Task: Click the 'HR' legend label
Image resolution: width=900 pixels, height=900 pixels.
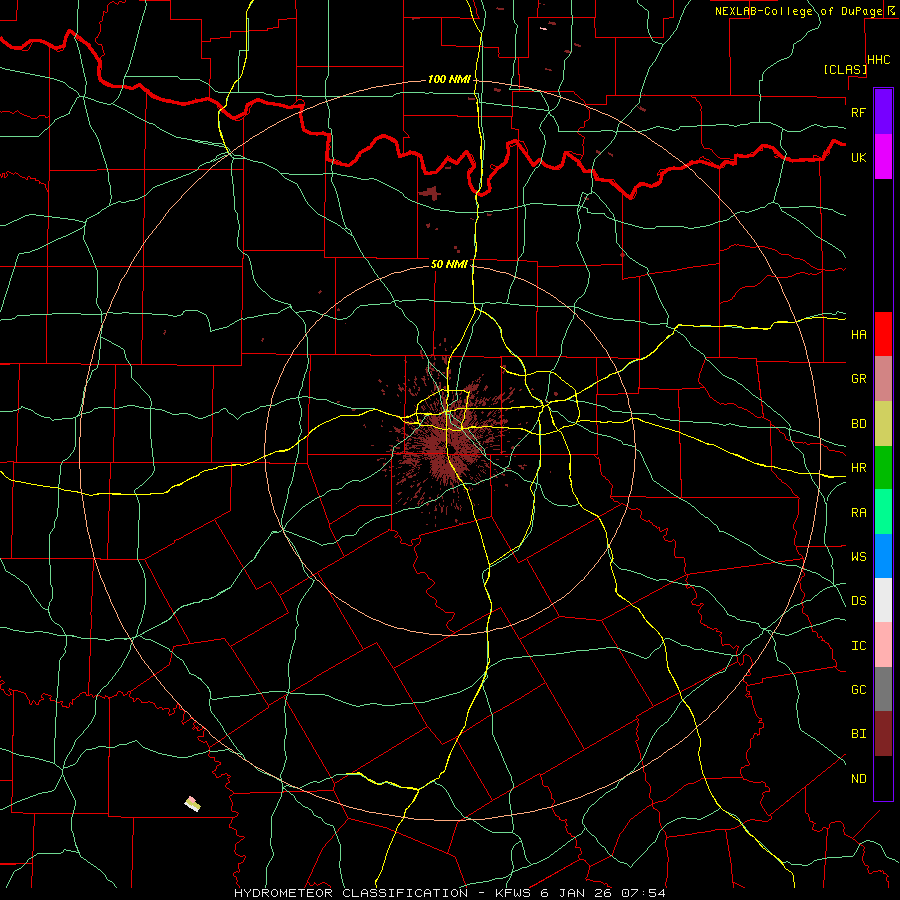Action: pos(858,468)
